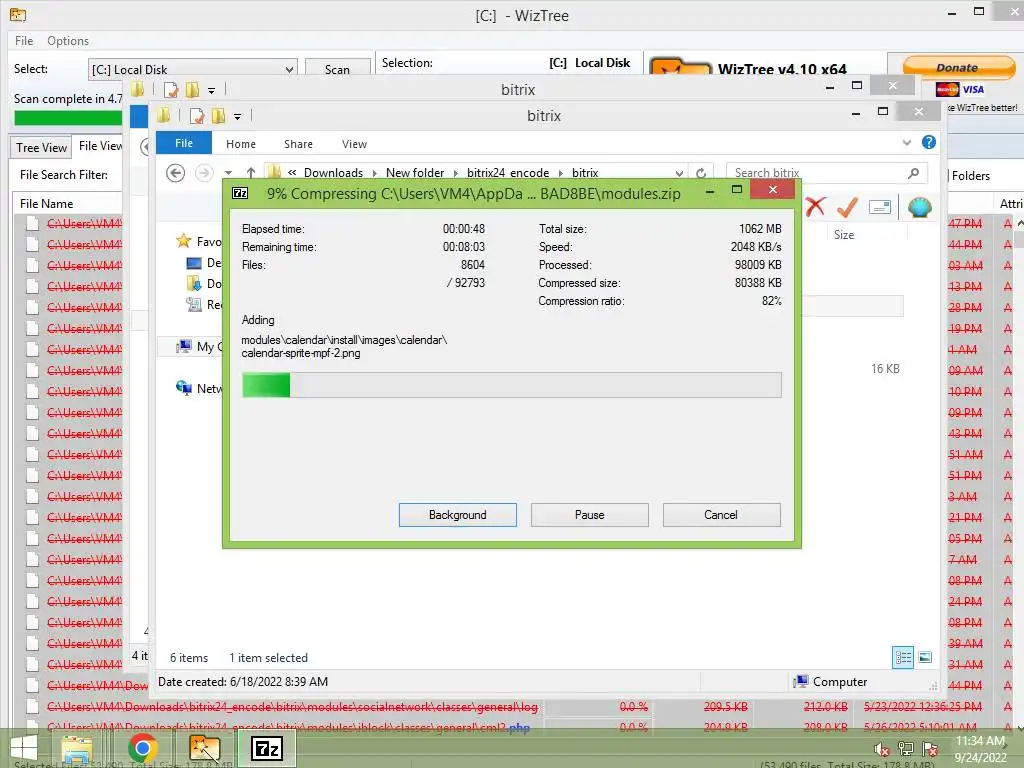Open 7-Zip taskbar icon
The image size is (1024, 768).
tap(266, 748)
